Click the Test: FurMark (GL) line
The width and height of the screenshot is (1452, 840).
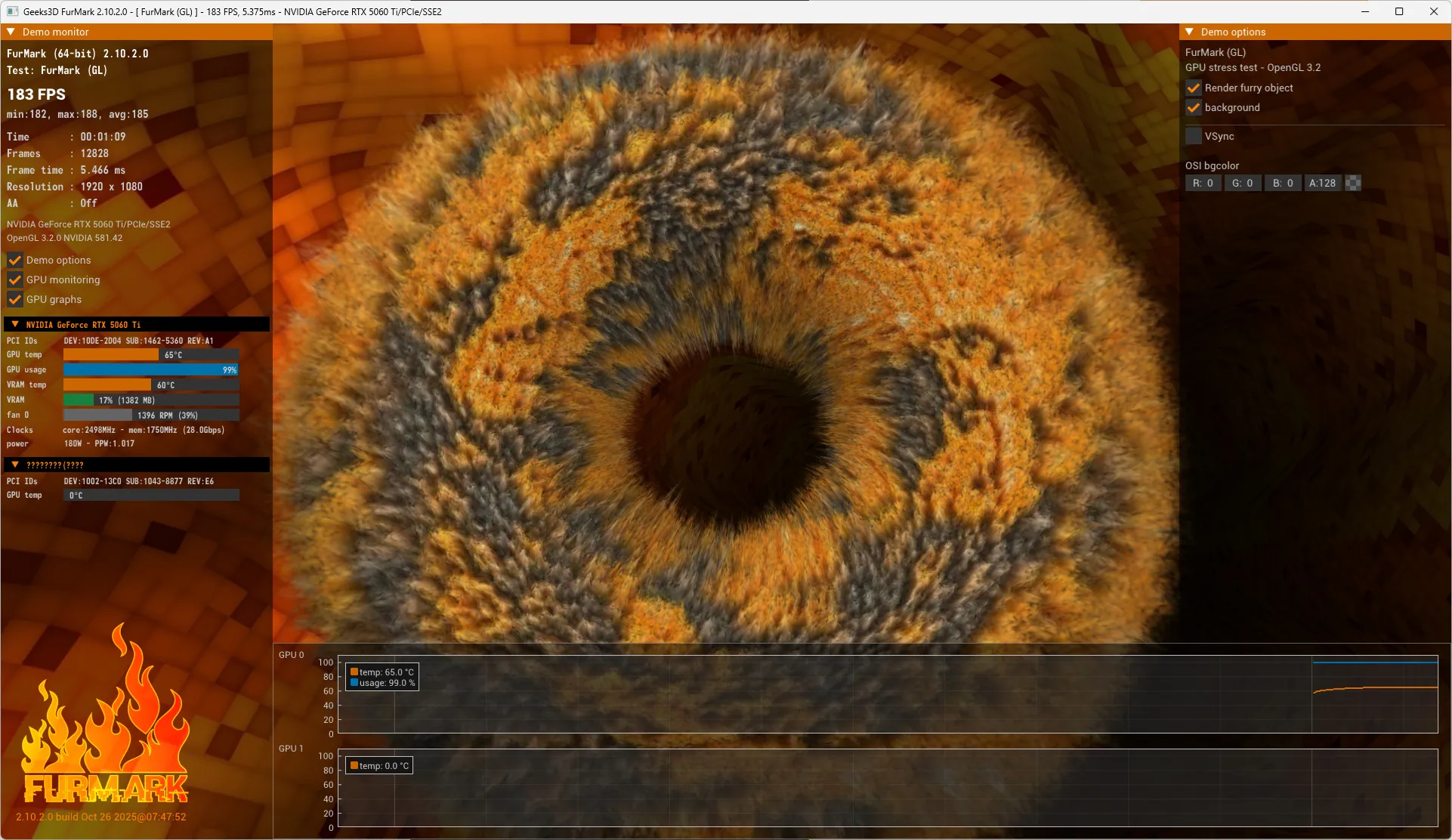pyautogui.click(x=57, y=70)
